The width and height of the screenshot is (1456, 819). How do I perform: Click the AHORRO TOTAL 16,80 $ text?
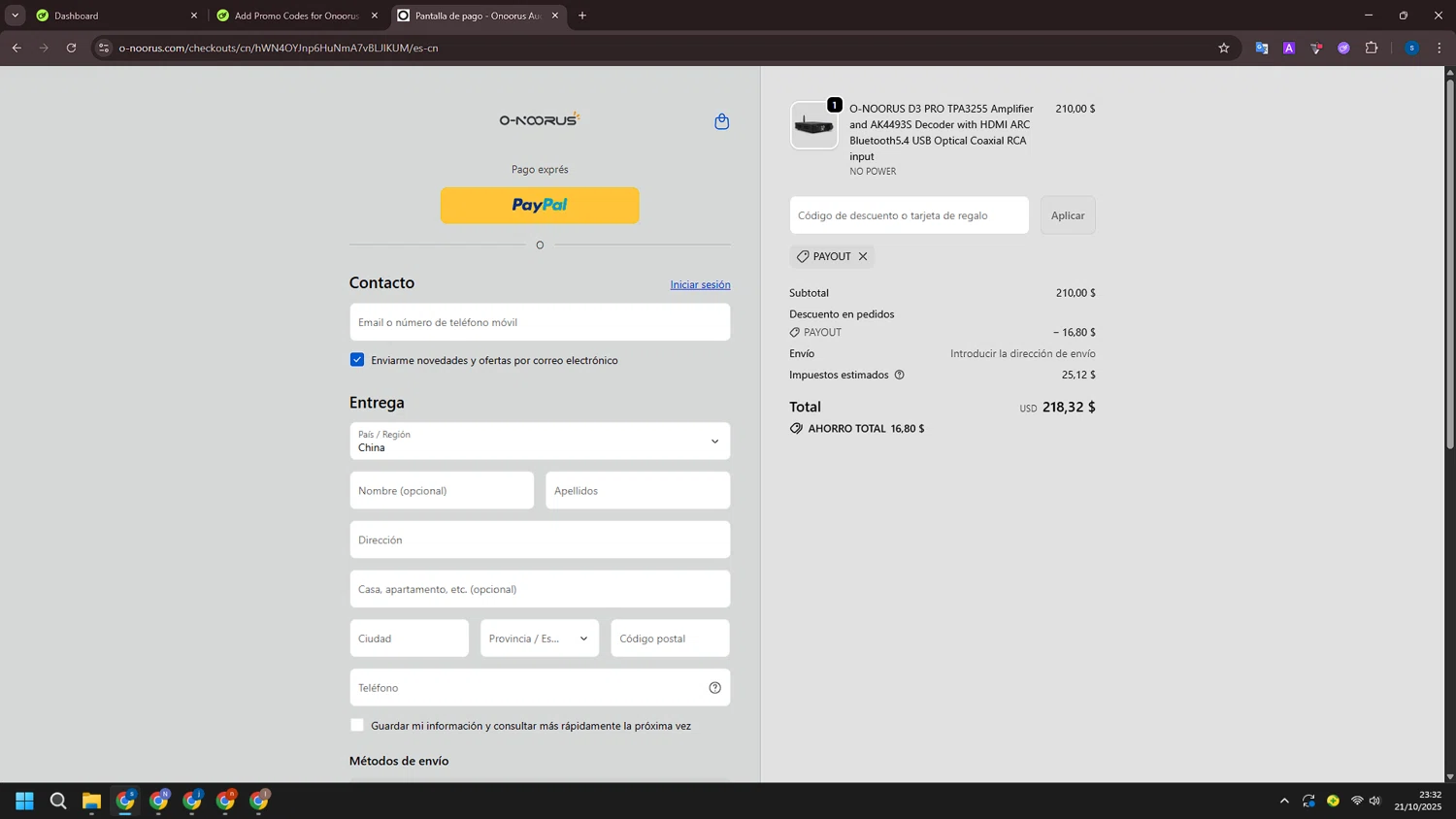point(866,428)
